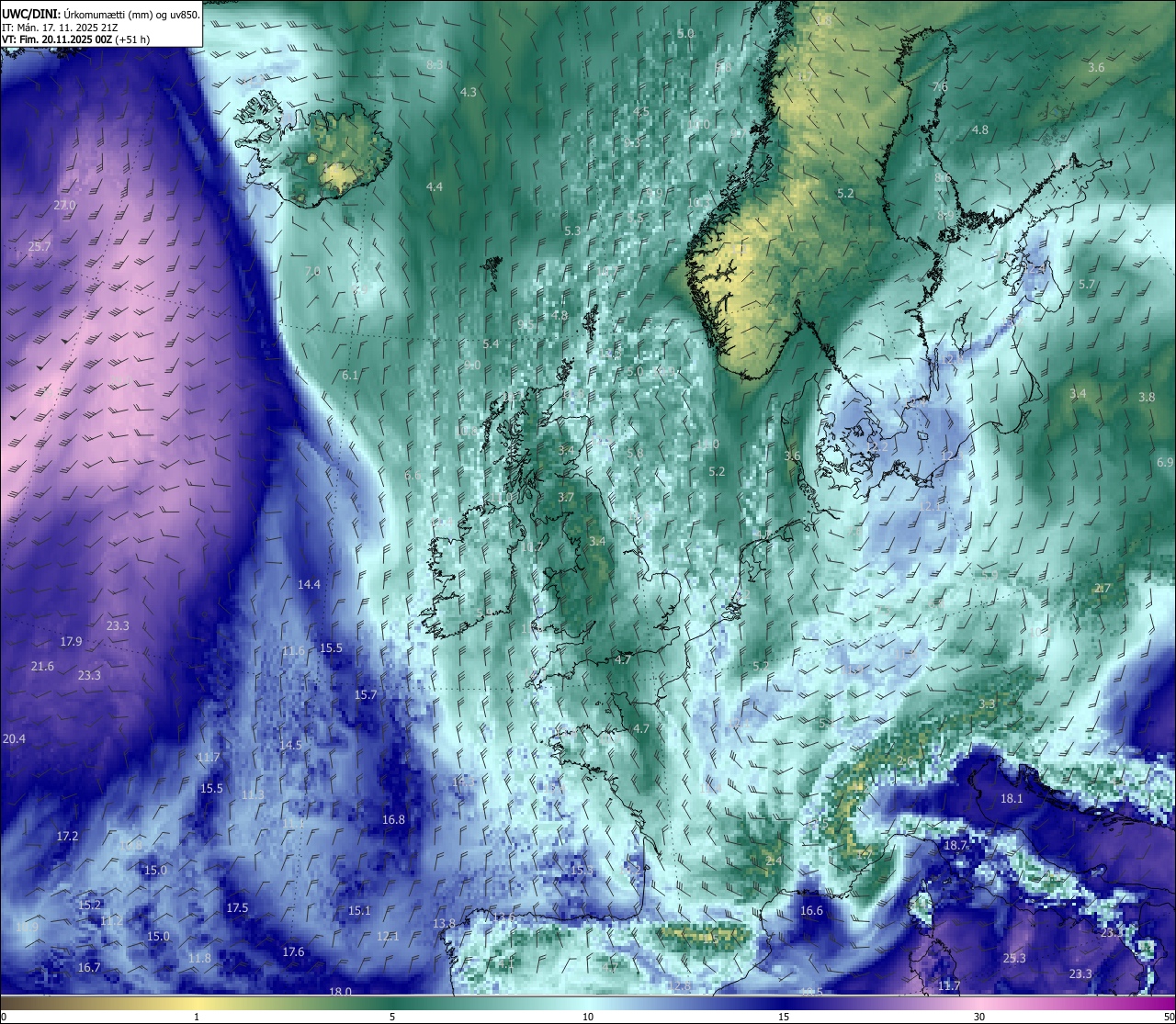1176x1024 pixels.
Task: Click the colorbar tick label 5
Action: [x=392, y=1017]
